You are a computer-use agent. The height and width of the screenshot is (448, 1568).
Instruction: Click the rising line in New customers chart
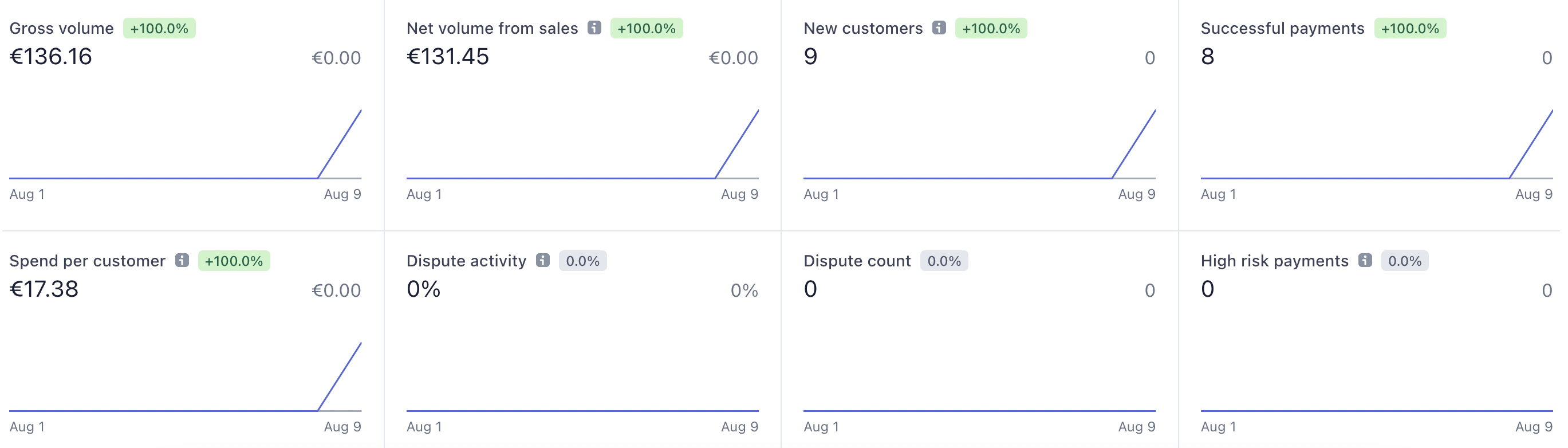tap(1133, 144)
